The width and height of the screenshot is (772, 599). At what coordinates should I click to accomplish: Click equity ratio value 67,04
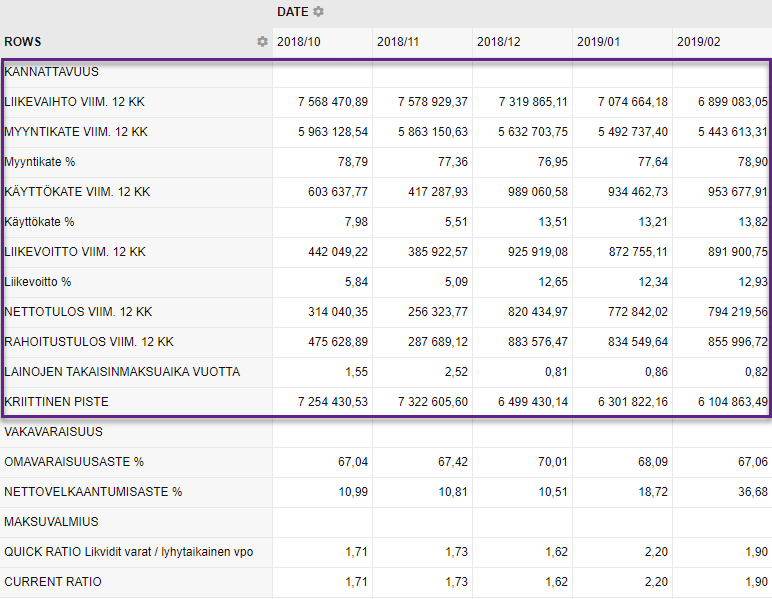pos(353,462)
